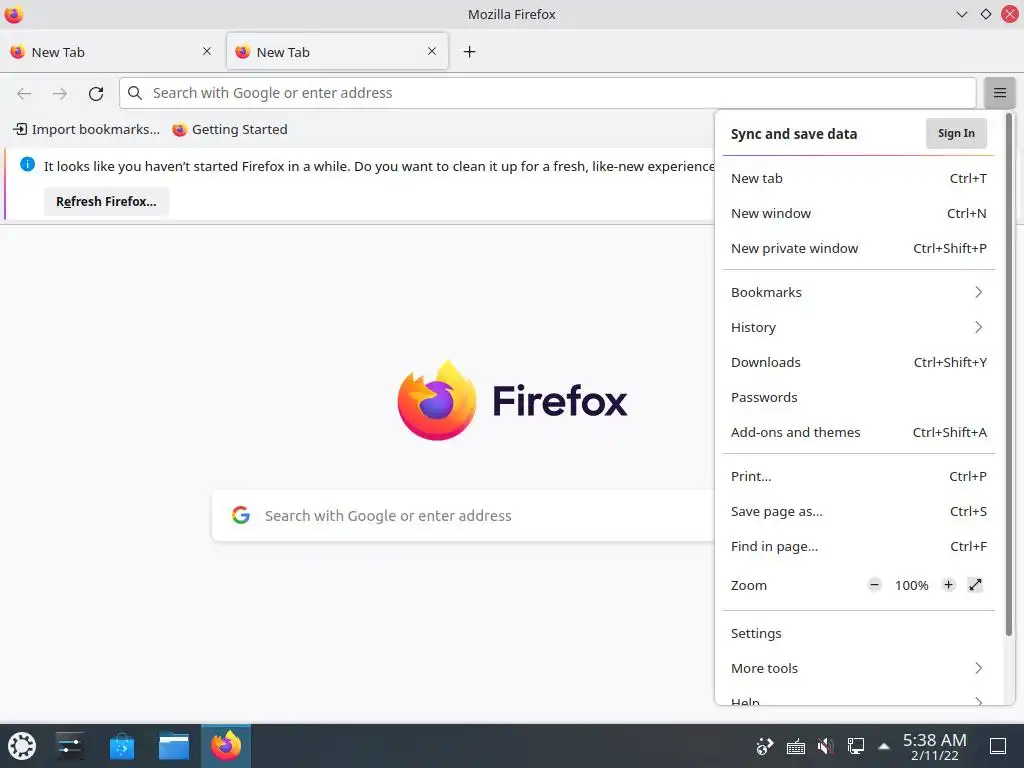Click the blue info icon in notification bar

(x=27, y=165)
